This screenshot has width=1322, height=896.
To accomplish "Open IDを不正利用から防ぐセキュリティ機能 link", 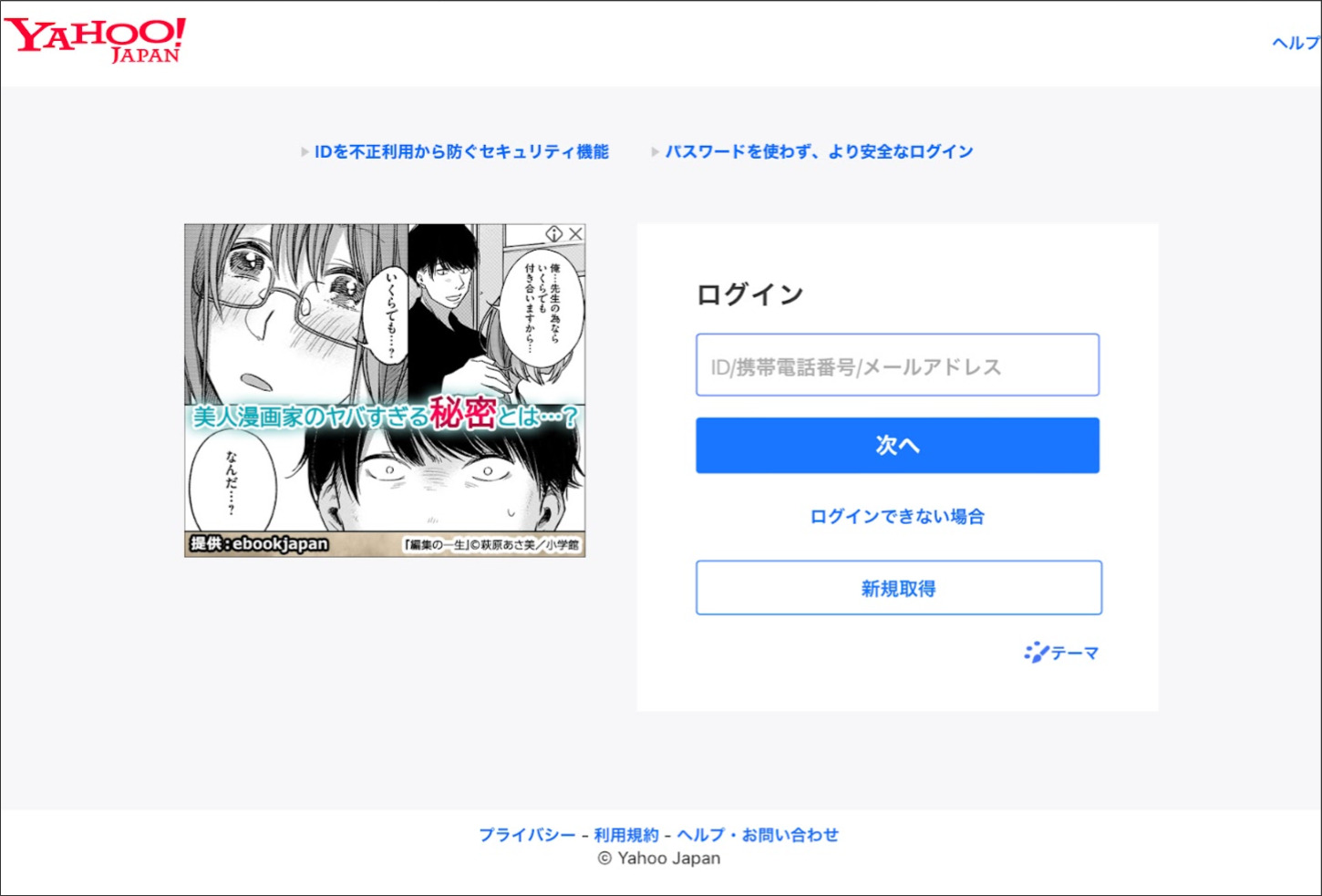I will (x=461, y=152).
